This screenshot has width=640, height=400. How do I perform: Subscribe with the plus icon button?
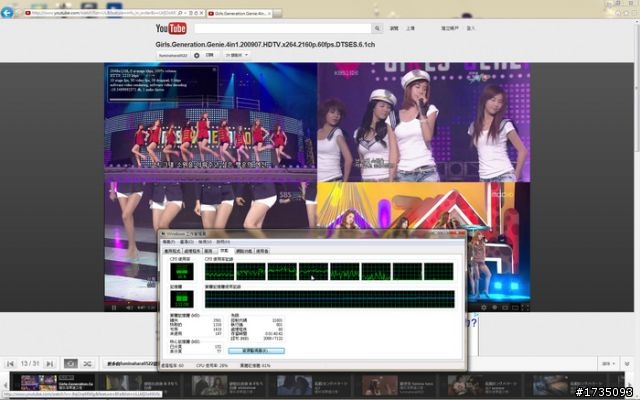197,55
